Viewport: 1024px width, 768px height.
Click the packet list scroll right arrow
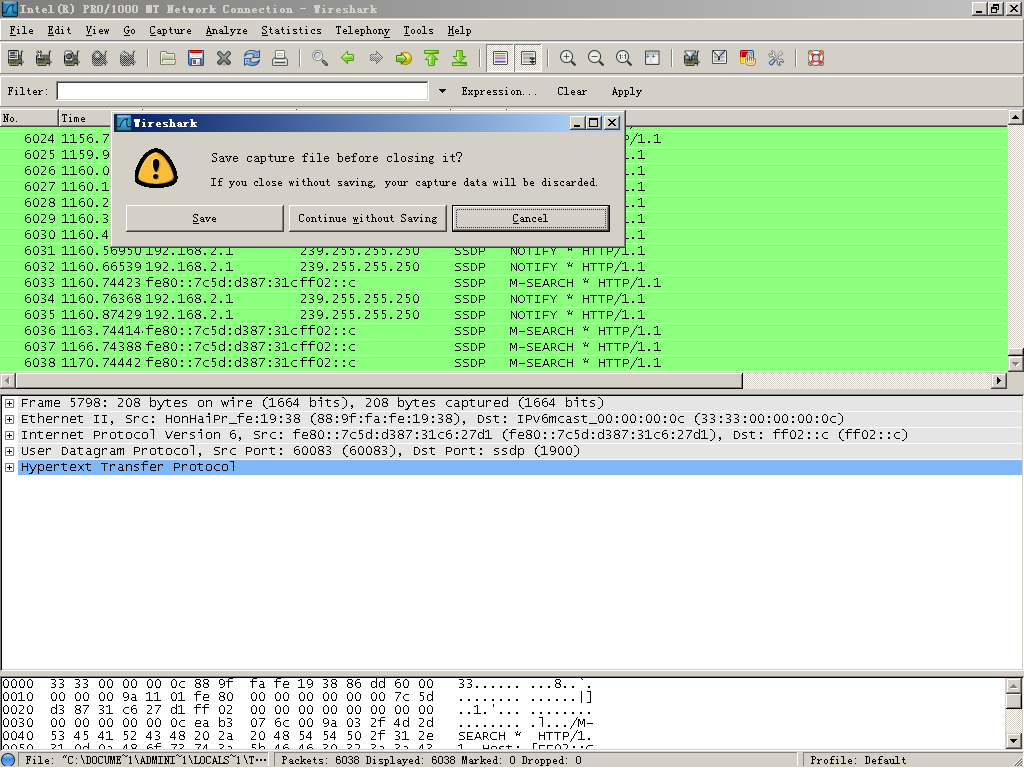[999, 380]
